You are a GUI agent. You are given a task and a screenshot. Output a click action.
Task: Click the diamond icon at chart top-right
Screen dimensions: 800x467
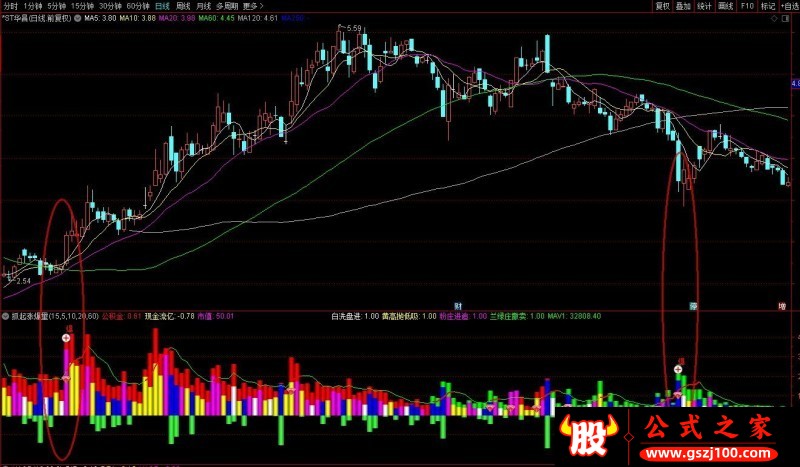[x=774, y=18]
